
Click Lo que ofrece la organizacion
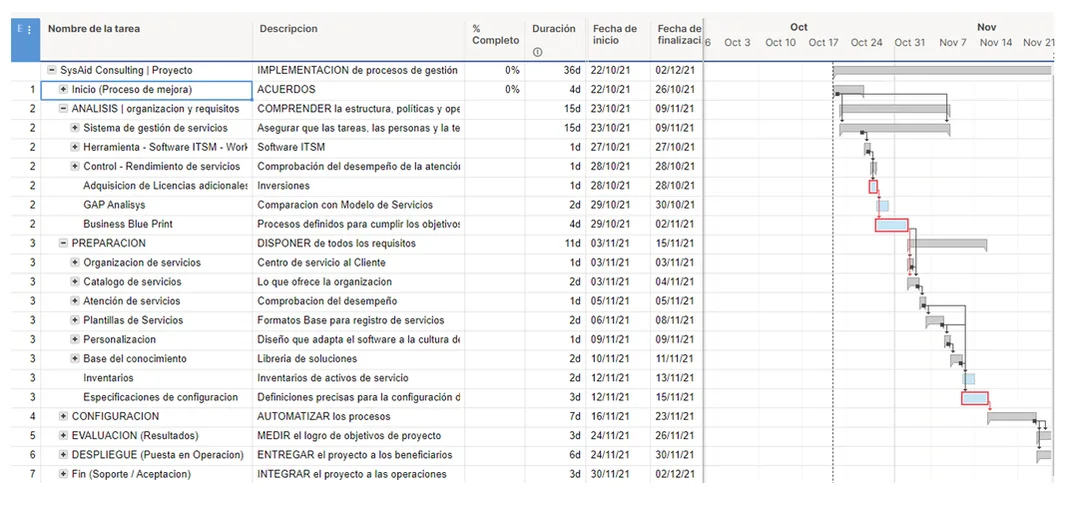(x=324, y=281)
